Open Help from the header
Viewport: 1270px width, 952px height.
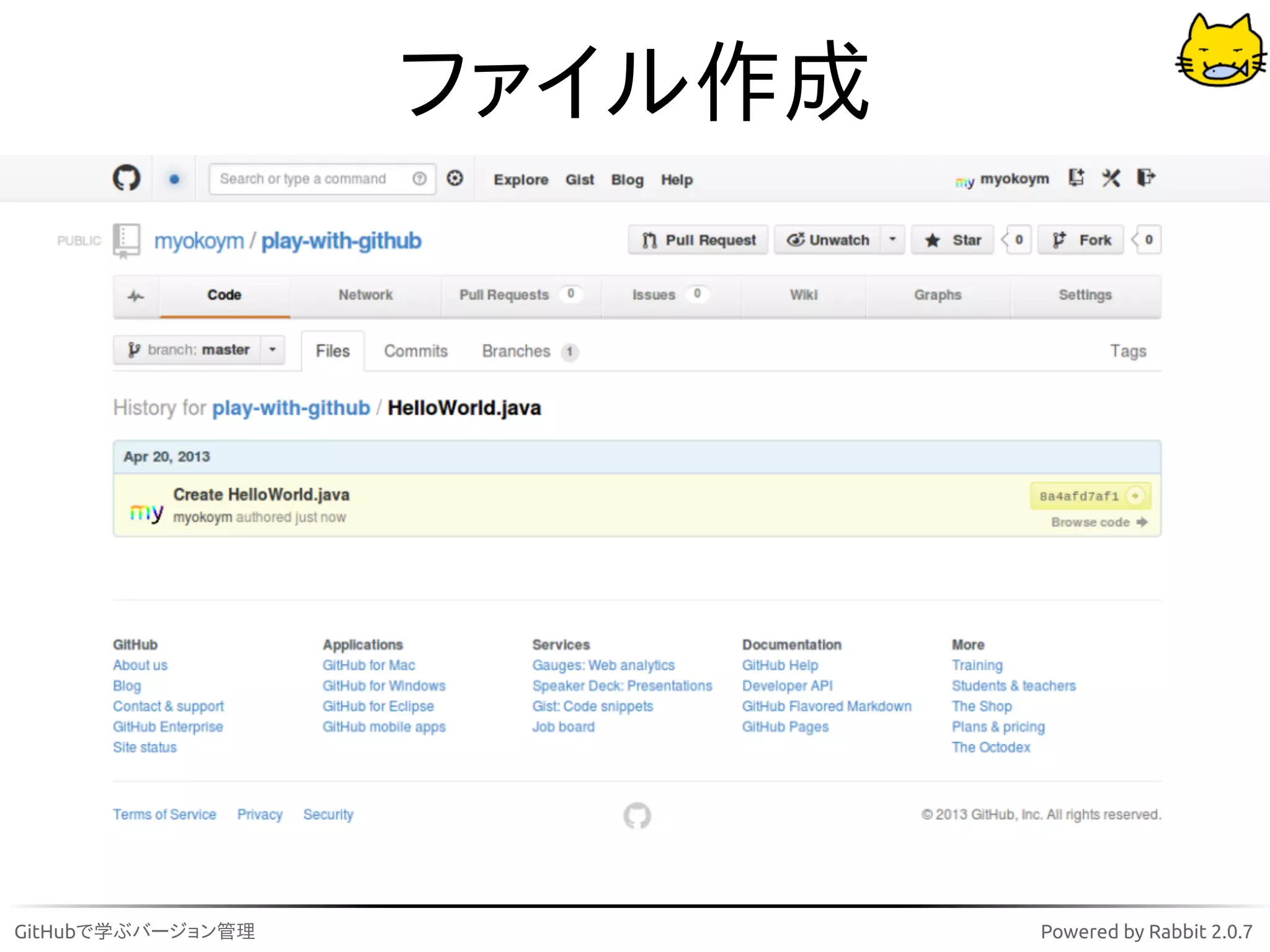point(677,180)
